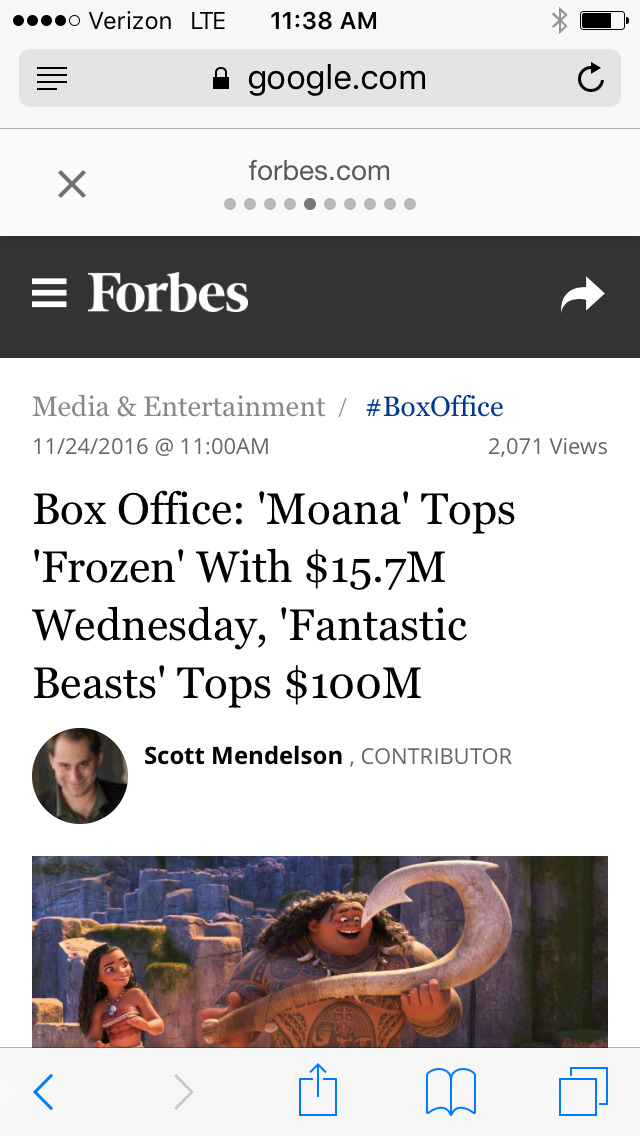Tap the Forbes share arrow icon
Viewport: 640px width, 1136px height.
coord(582,295)
